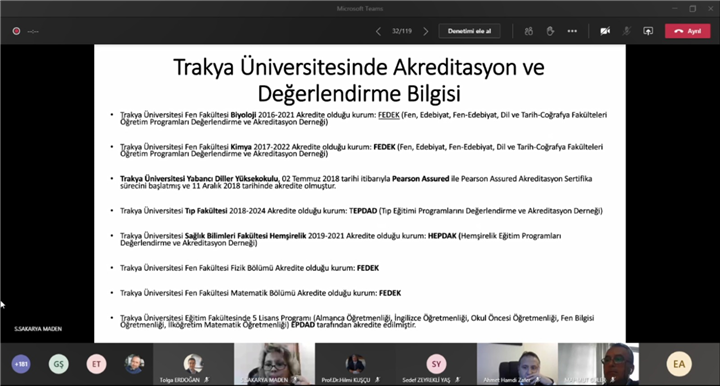Toggle the microphone mute
The height and width of the screenshot is (386, 720).
pyautogui.click(x=626, y=31)
